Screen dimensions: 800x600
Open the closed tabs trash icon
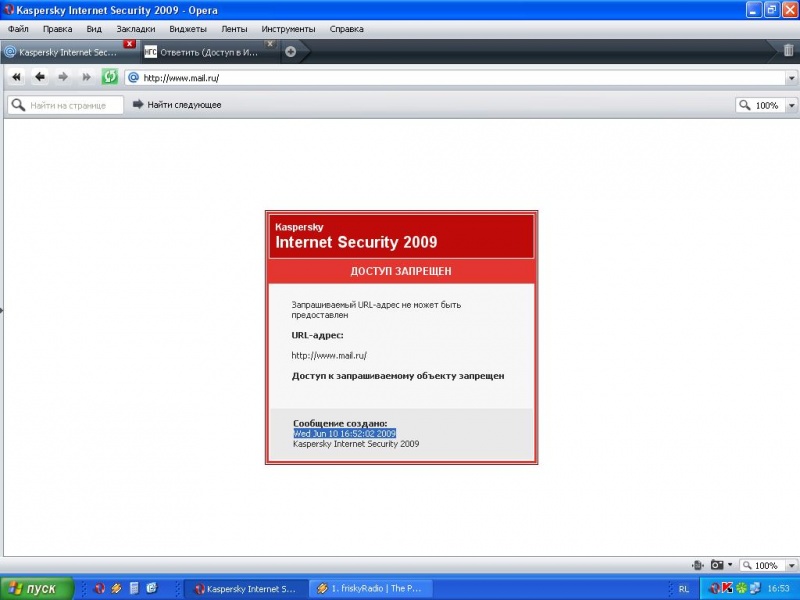click(x=788, y=51)
